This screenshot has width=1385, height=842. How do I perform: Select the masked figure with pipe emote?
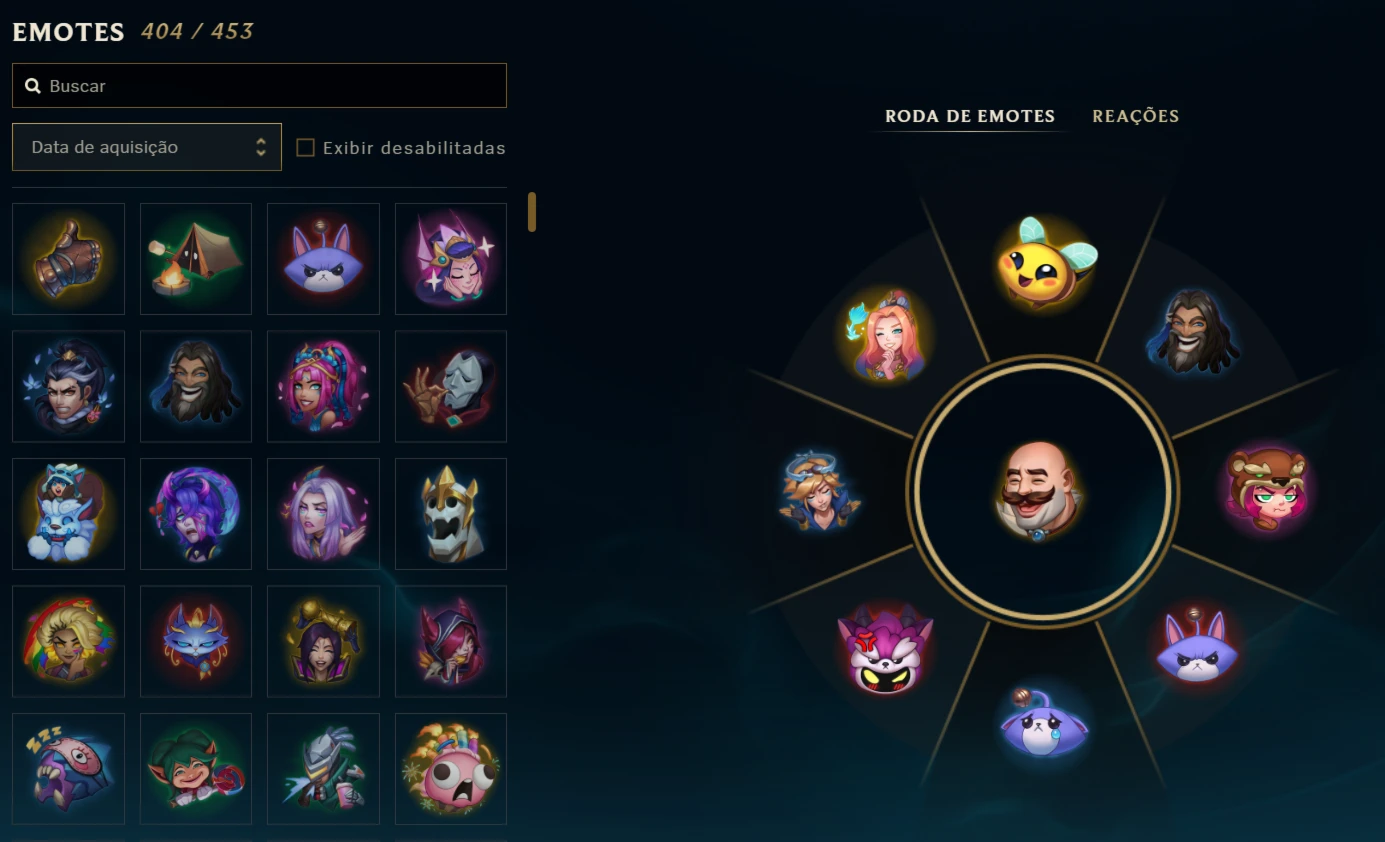click(451, 386)
